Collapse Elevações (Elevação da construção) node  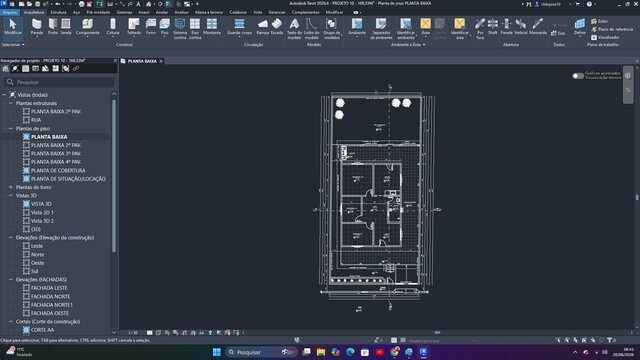tap(11, 238)
